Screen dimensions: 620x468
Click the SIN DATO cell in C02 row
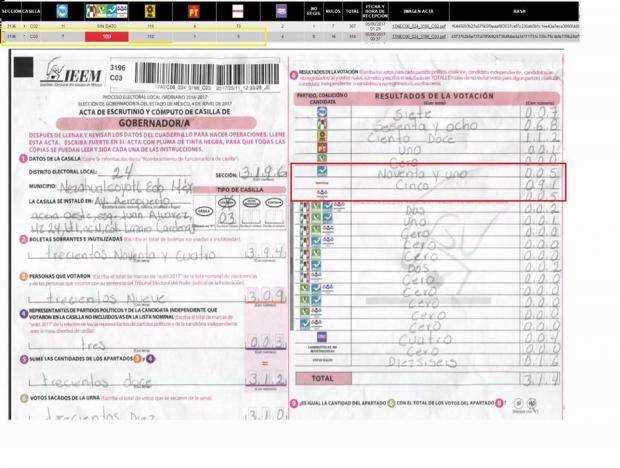pyautogui.click(x=107, y=26)
